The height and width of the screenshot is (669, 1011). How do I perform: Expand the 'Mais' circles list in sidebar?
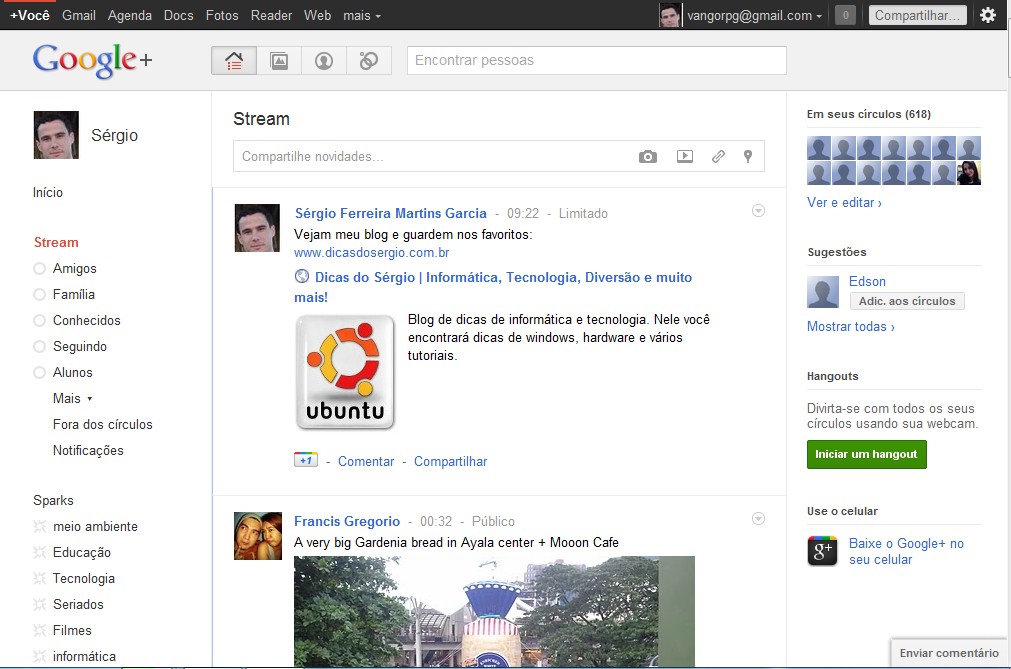72,398
